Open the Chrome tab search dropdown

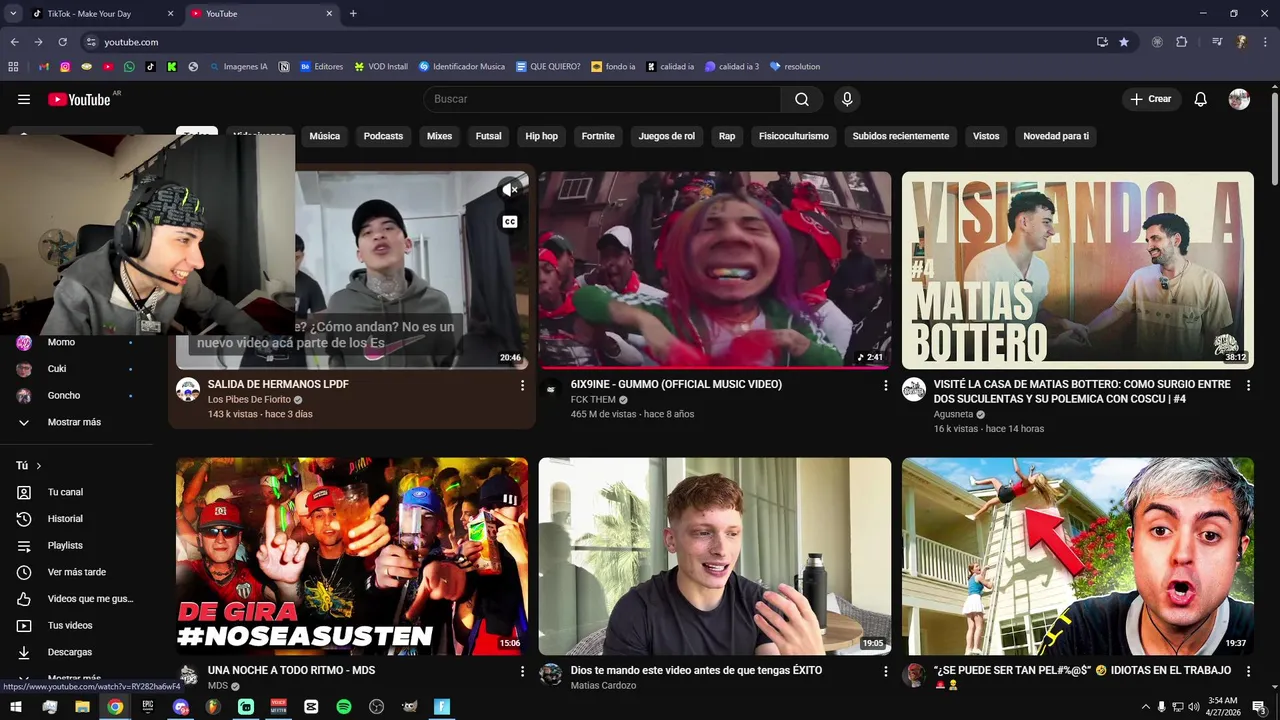(13, 13)
